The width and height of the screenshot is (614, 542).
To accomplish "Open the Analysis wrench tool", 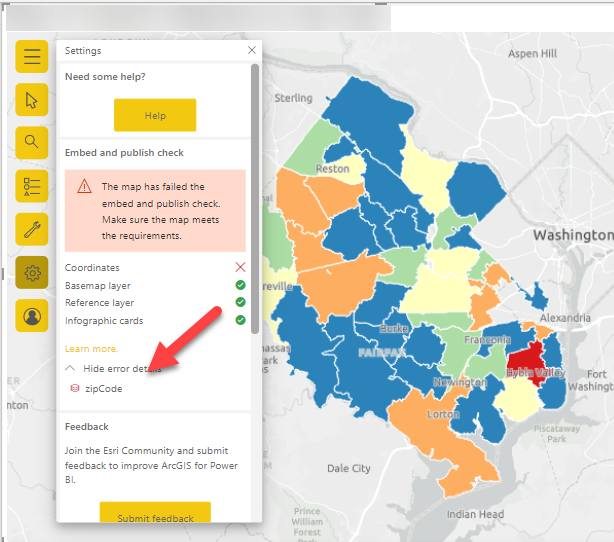I will (32, 229).
